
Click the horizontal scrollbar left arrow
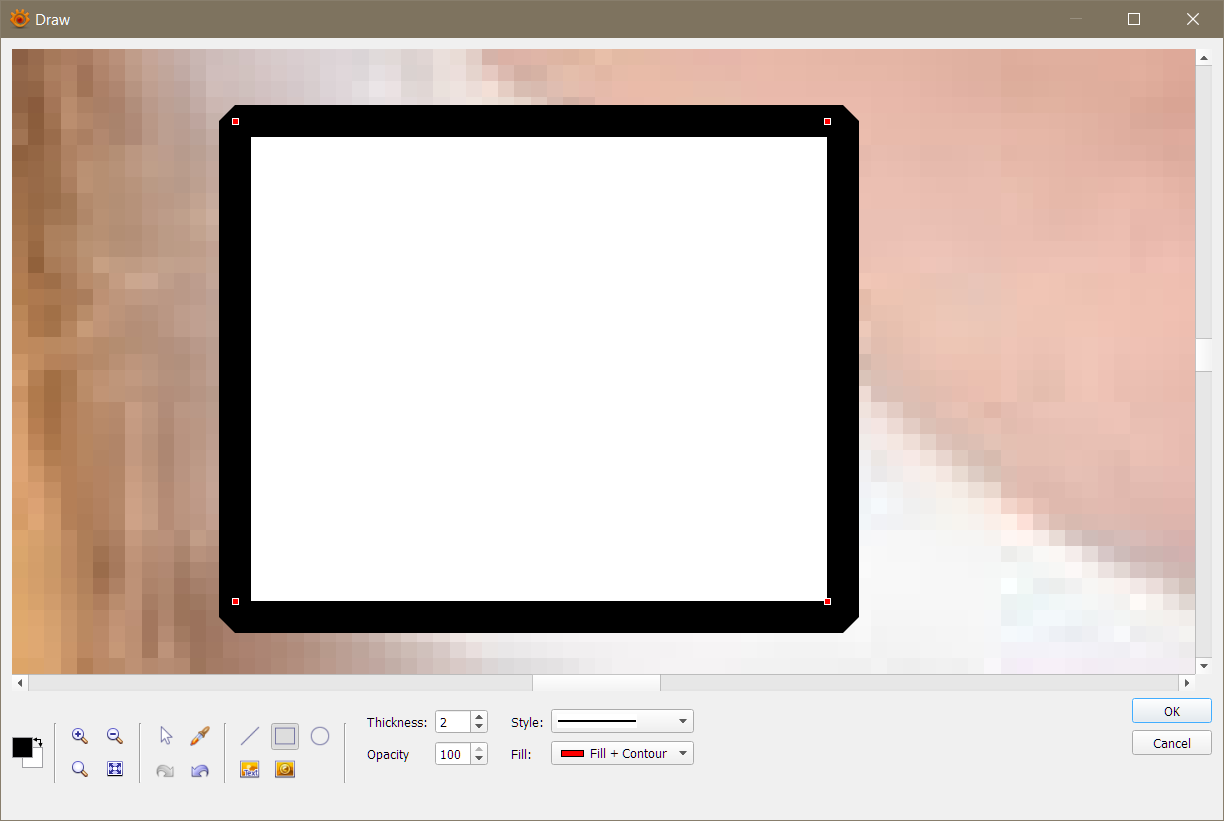click(20, 683)
